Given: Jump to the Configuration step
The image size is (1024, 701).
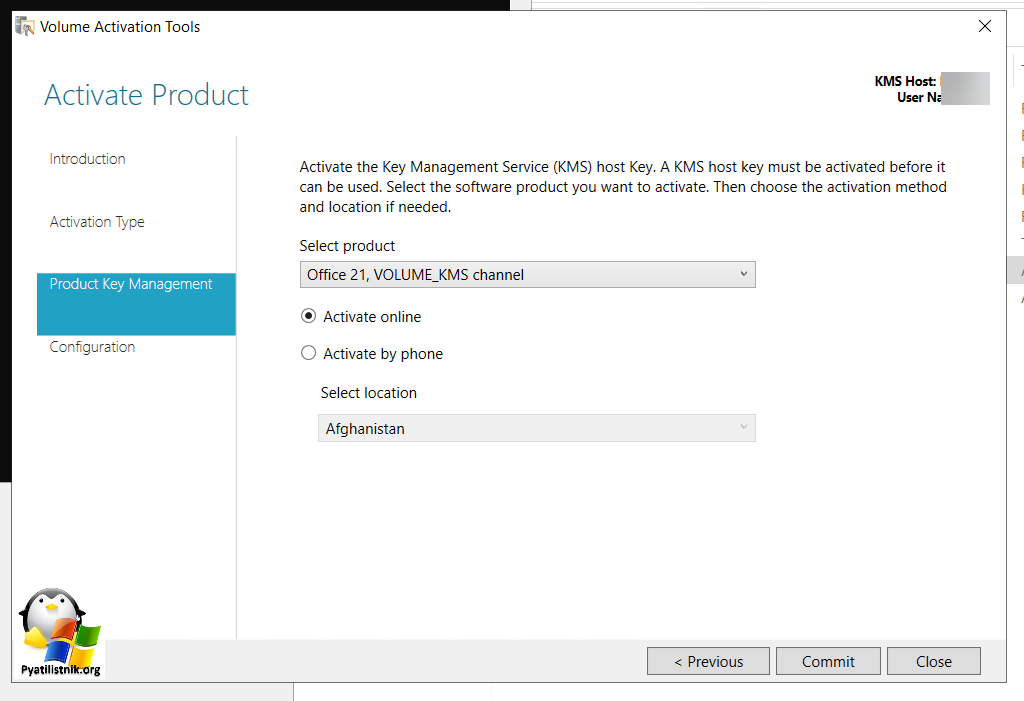Looking at the screenshot, I should [x=92, y=347].
